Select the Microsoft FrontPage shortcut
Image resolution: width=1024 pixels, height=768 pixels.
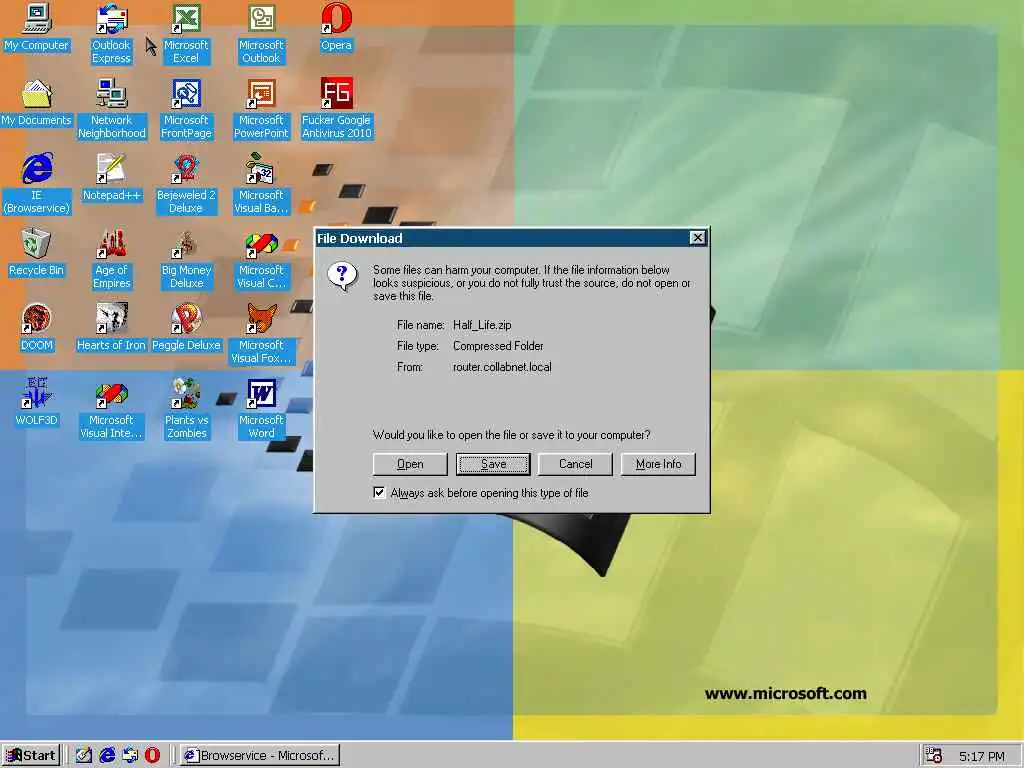[x=186, y=108]
